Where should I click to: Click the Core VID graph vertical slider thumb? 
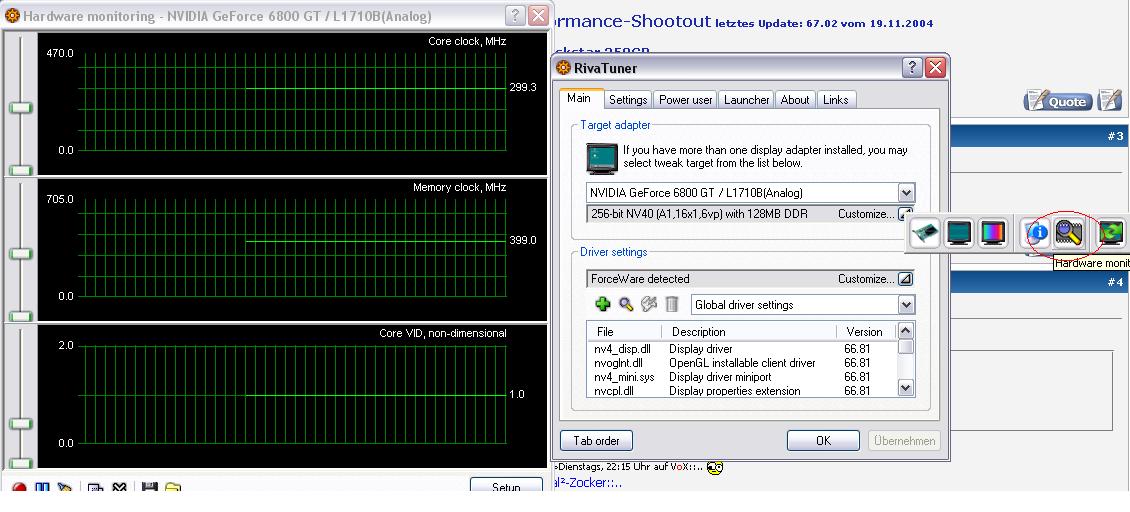pyautogui.click(x=21, y=423)
